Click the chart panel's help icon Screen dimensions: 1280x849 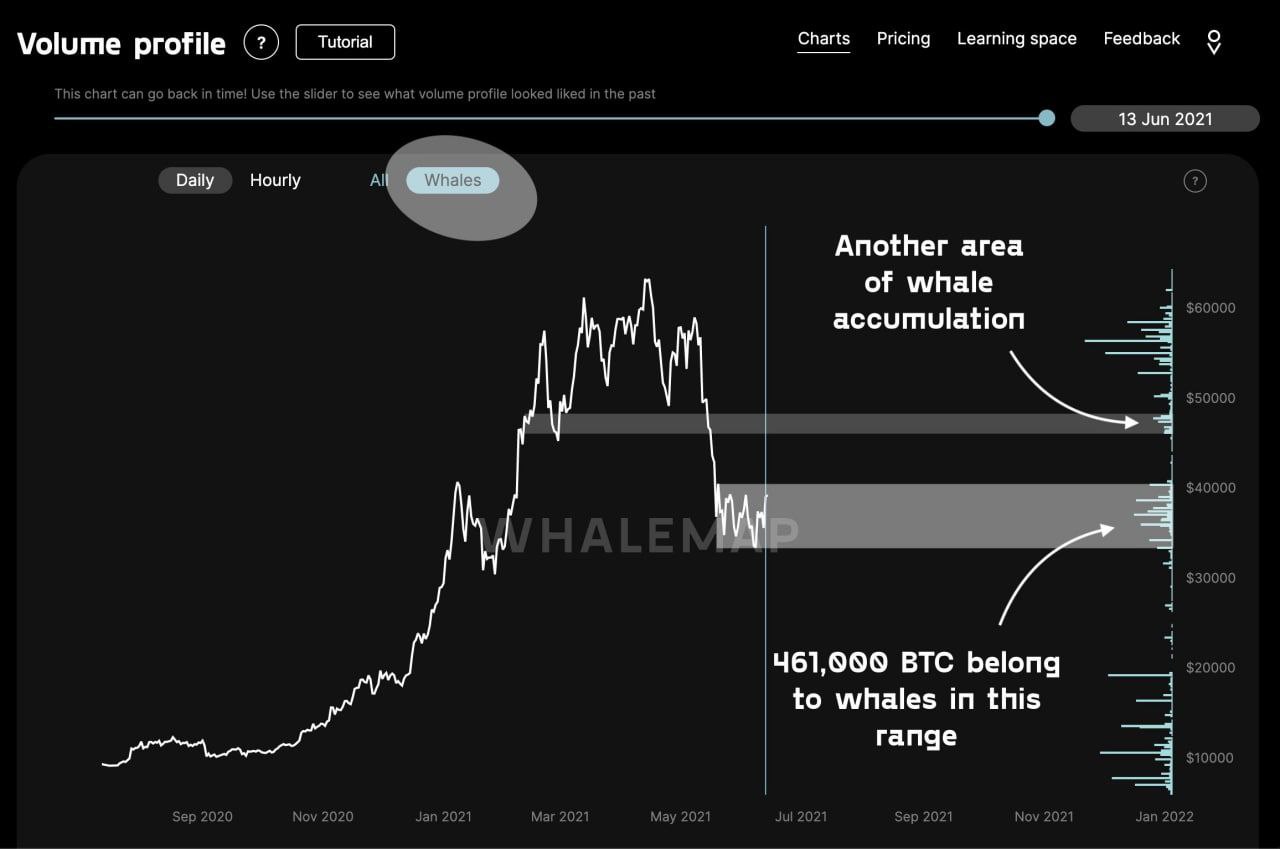point(1194,181)
